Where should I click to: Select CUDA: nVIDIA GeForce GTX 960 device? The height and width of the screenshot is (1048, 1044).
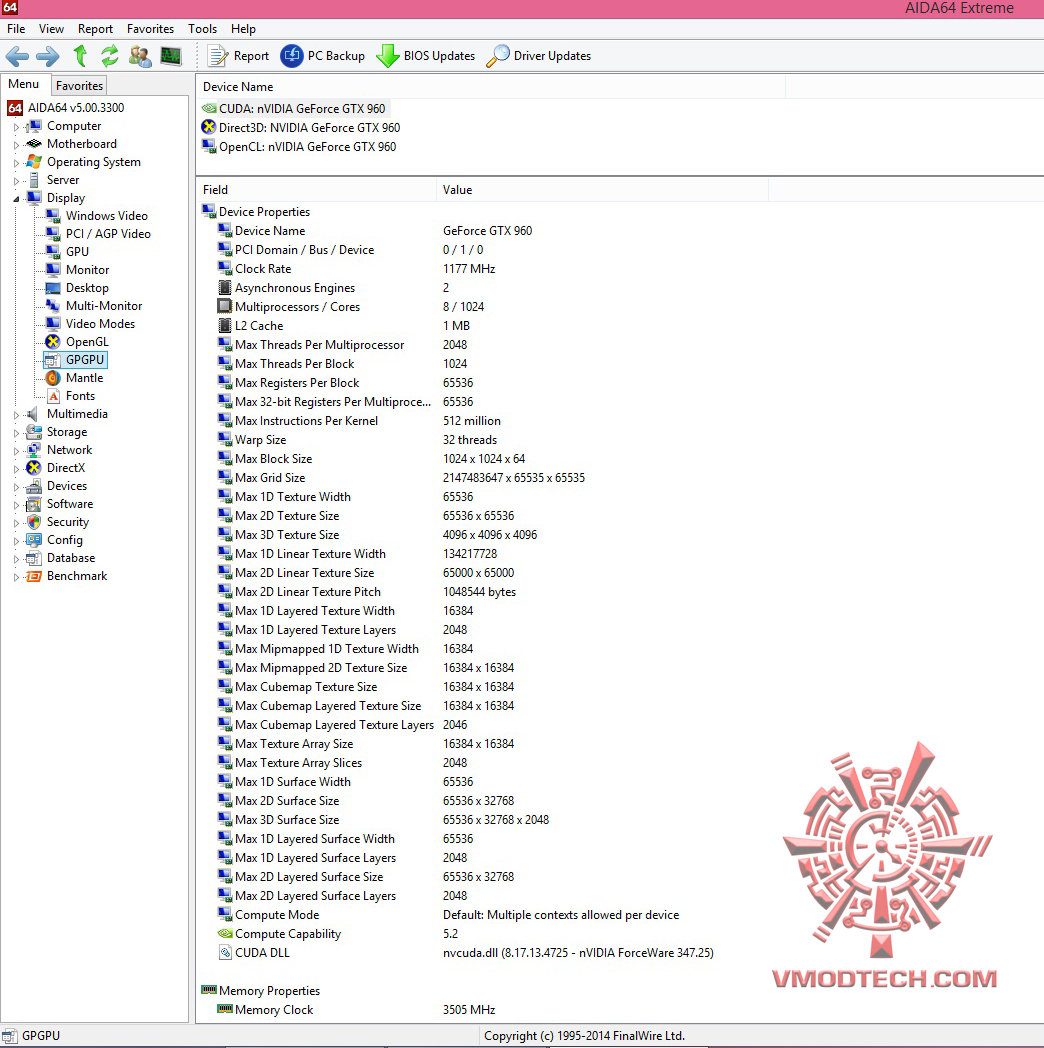click(x=294, y=109)
